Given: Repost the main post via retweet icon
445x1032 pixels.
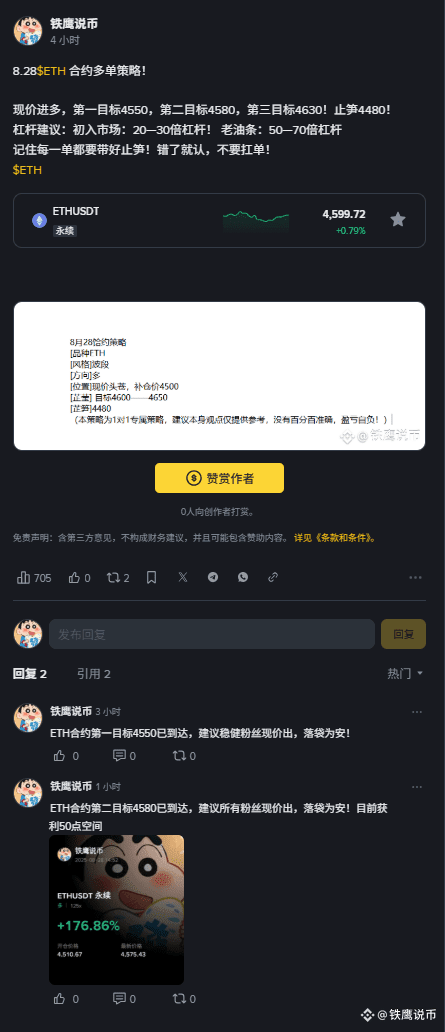Looking at the screenshot, I should point(118,578).
